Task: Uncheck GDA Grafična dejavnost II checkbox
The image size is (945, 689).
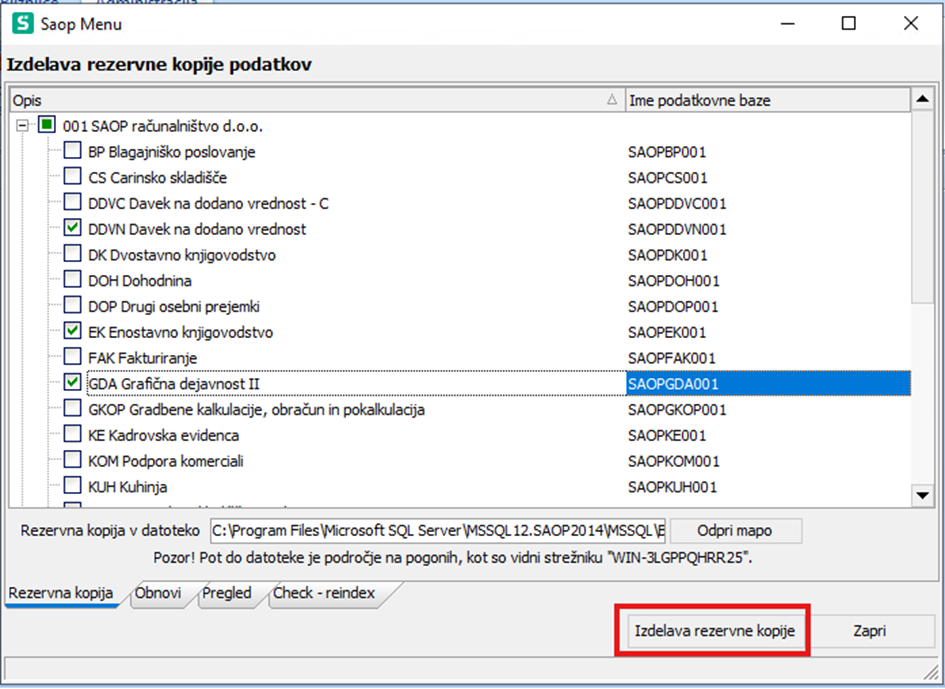Action: [x=72, y=383]
